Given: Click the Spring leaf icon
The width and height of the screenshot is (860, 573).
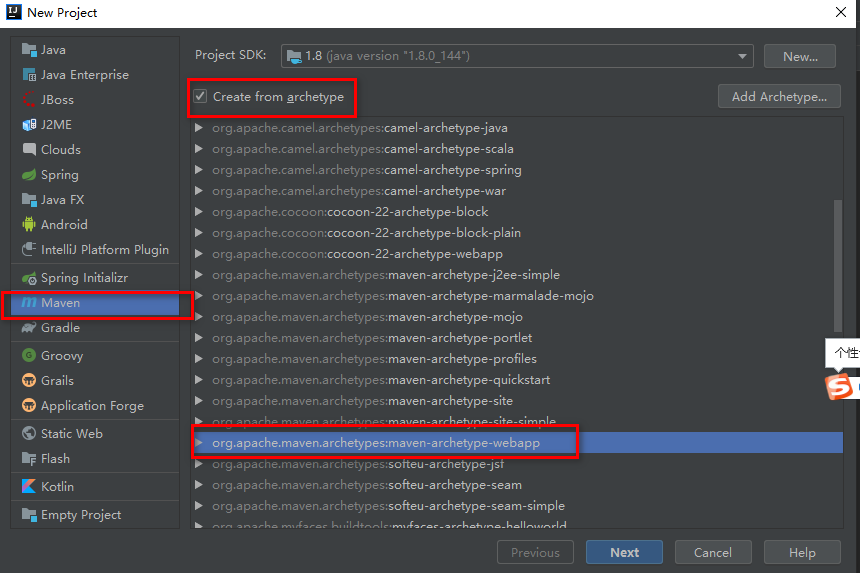Looking at the screenshot, I should [x=29, y=175].
